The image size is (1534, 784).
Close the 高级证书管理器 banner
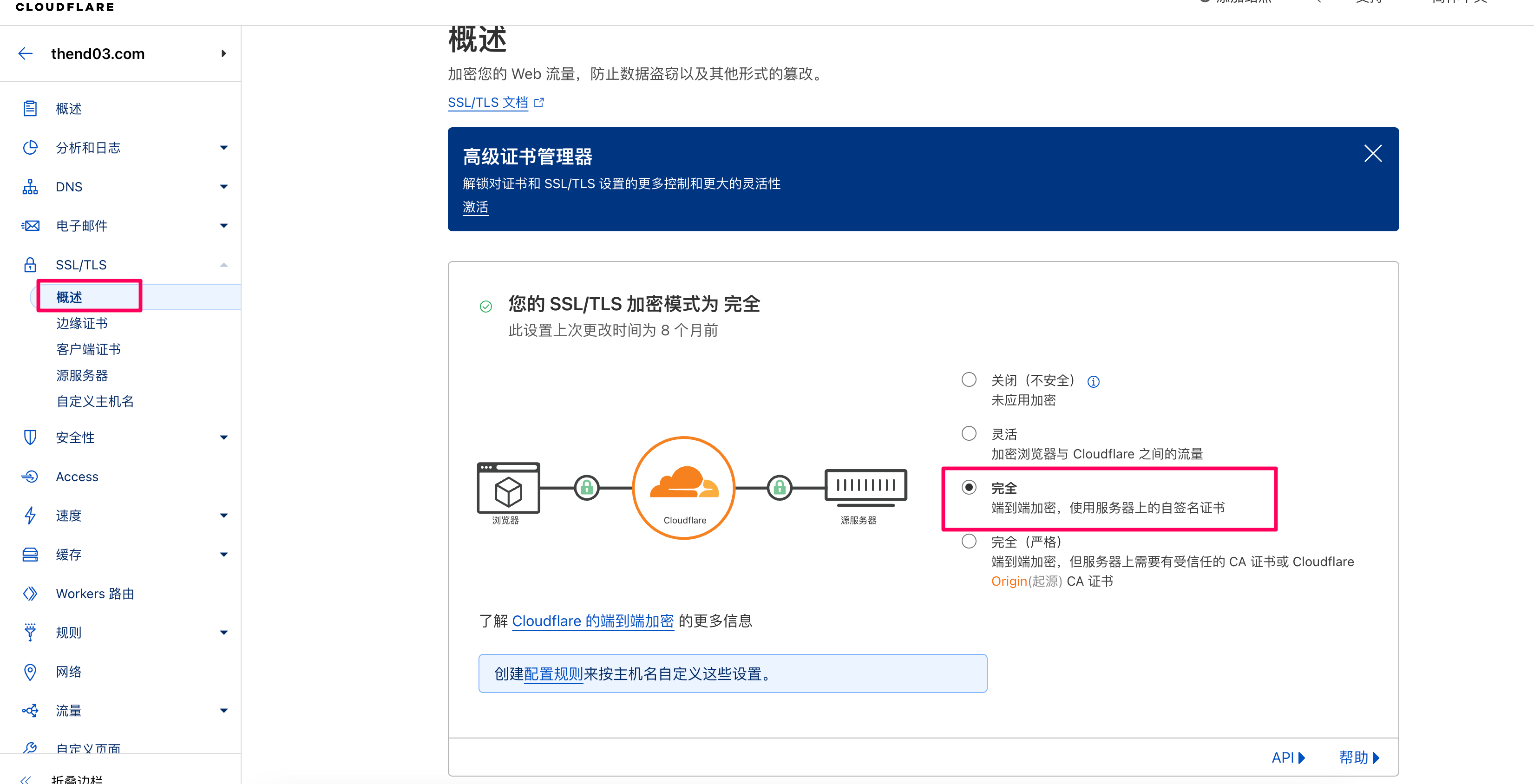pyautogui.click(x=1373, y=154)
